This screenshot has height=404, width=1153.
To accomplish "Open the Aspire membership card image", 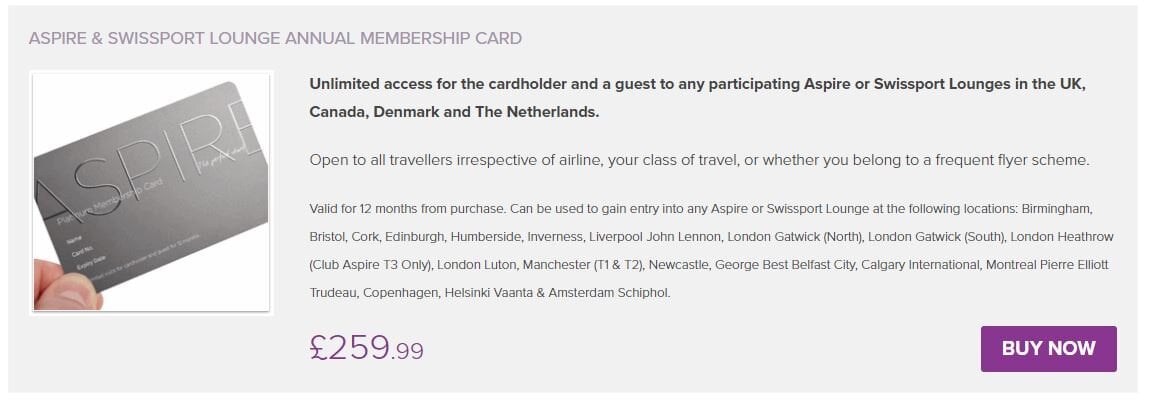I will 151,193.
